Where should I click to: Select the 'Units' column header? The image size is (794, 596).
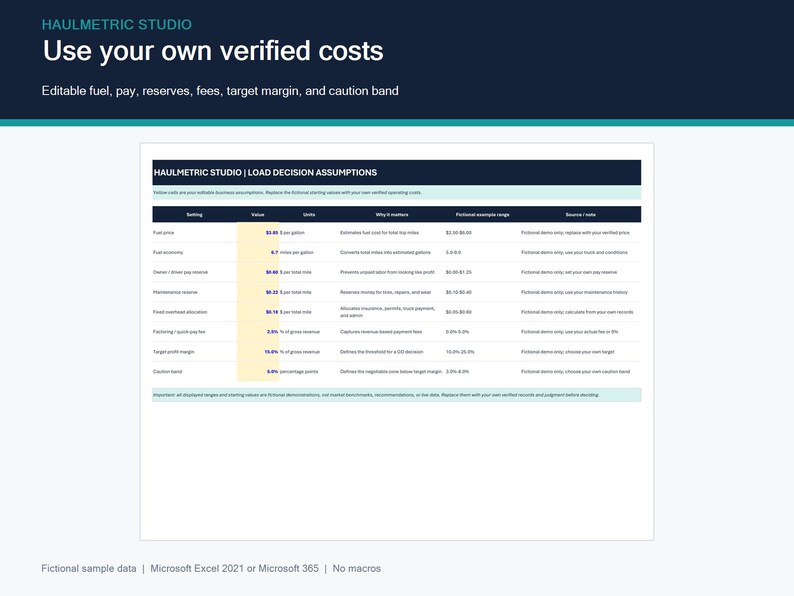pyautogui.click(x=309, y=215)
